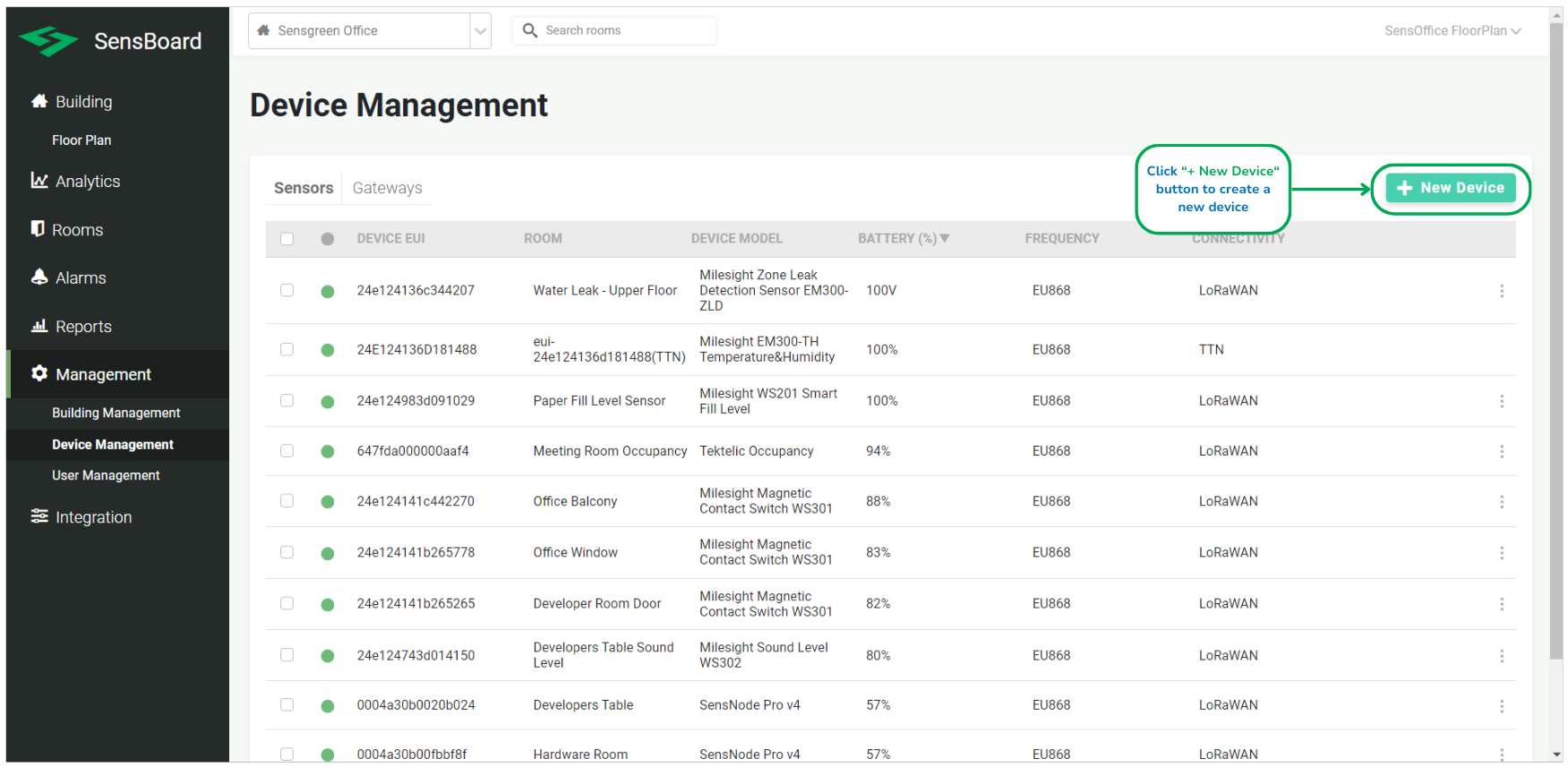1568x767 pixels.
Task: Open options menu for Developers Table Sound Level
Action: click(x=1502, y=656)
